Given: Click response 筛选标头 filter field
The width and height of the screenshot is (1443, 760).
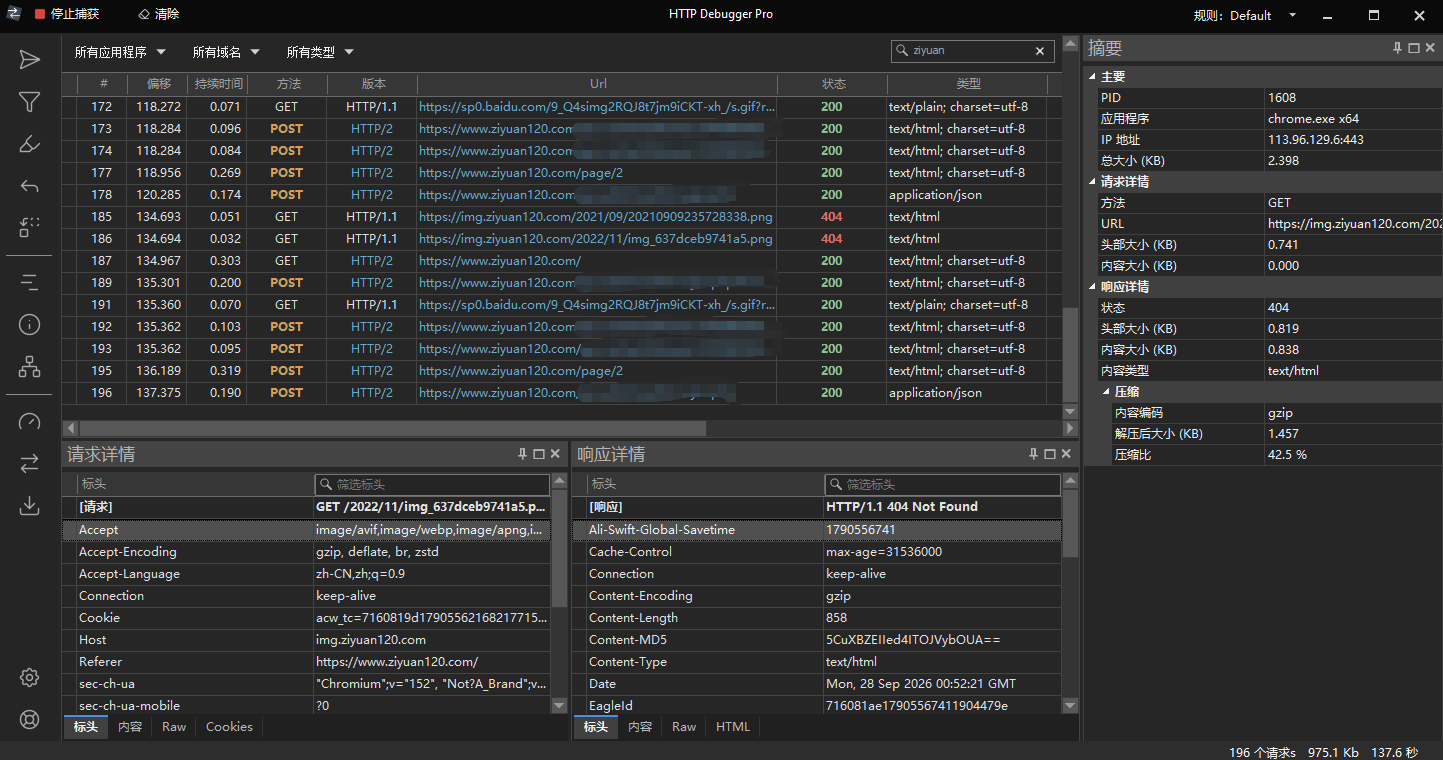Looking at the screenshot, I should point(942,484).
